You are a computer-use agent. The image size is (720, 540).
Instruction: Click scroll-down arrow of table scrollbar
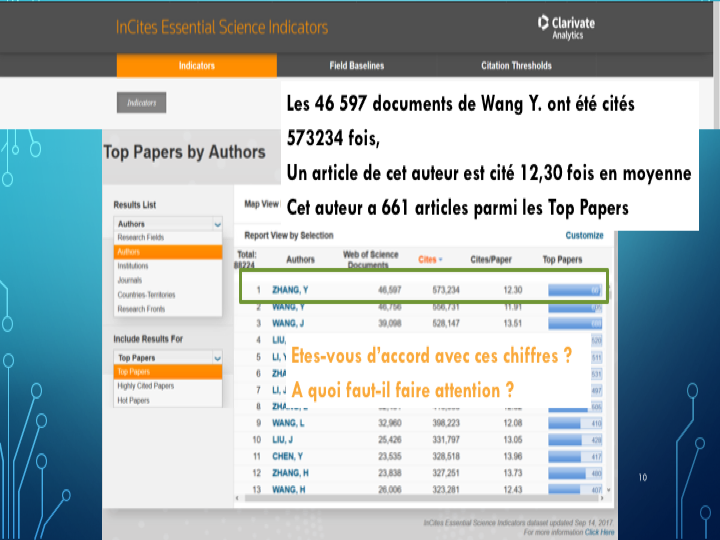609,490
